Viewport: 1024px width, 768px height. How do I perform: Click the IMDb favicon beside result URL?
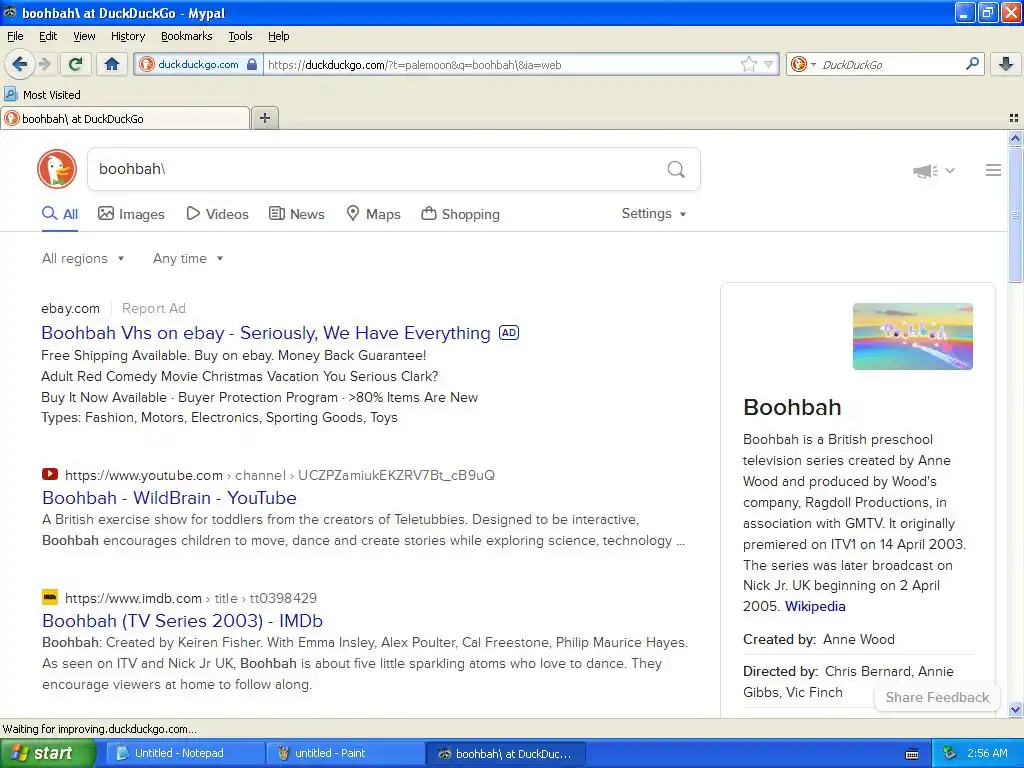coord(50,597)
